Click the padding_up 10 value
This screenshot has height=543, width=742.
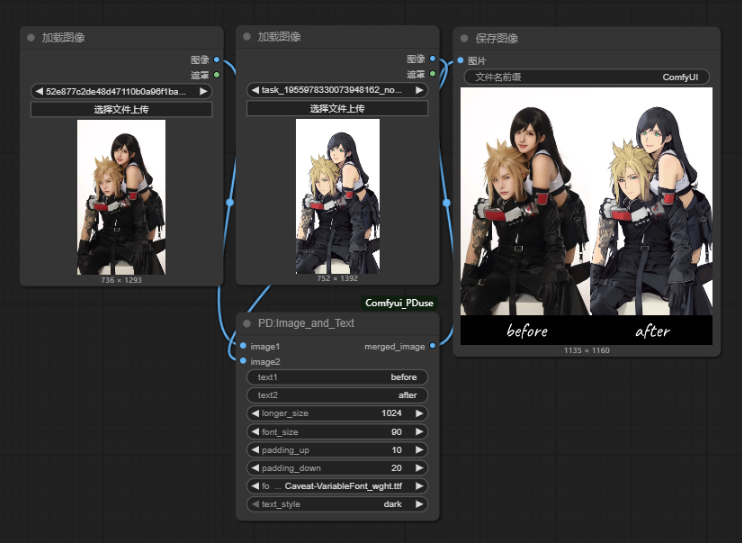[397, 450]
